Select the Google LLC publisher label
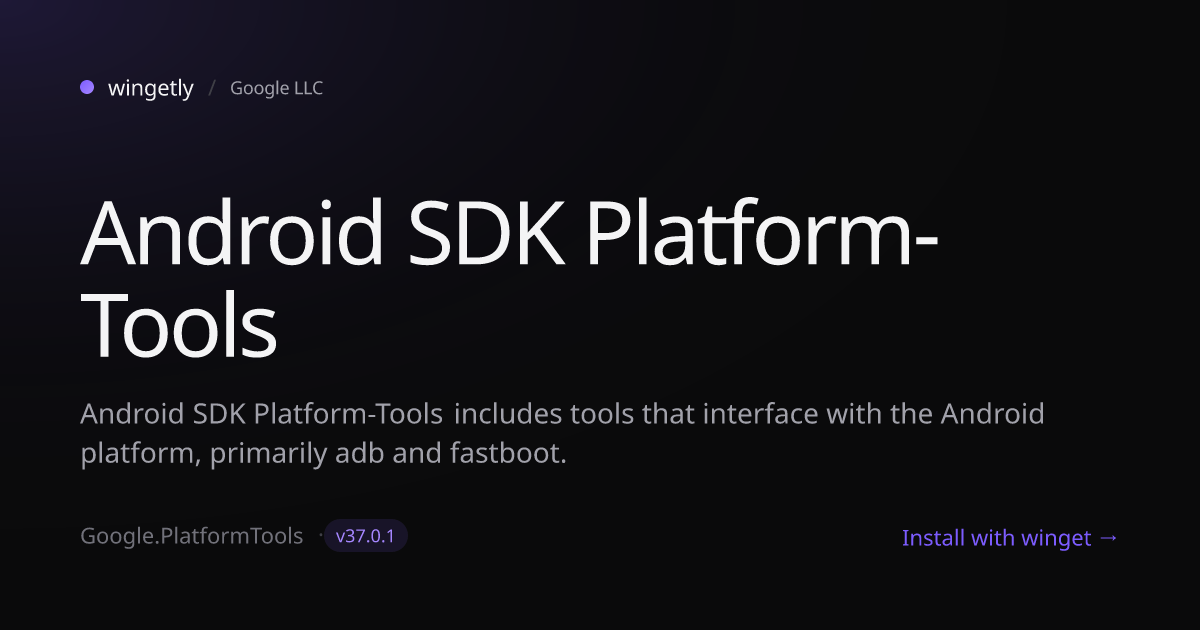 click(276, 88)
